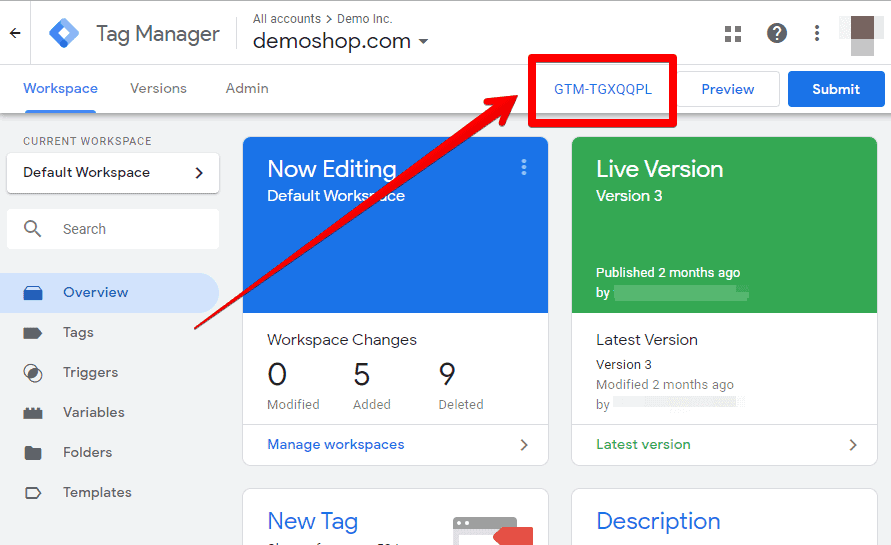
Task: Click the Tag Manager logo
Action: (64, 34)
